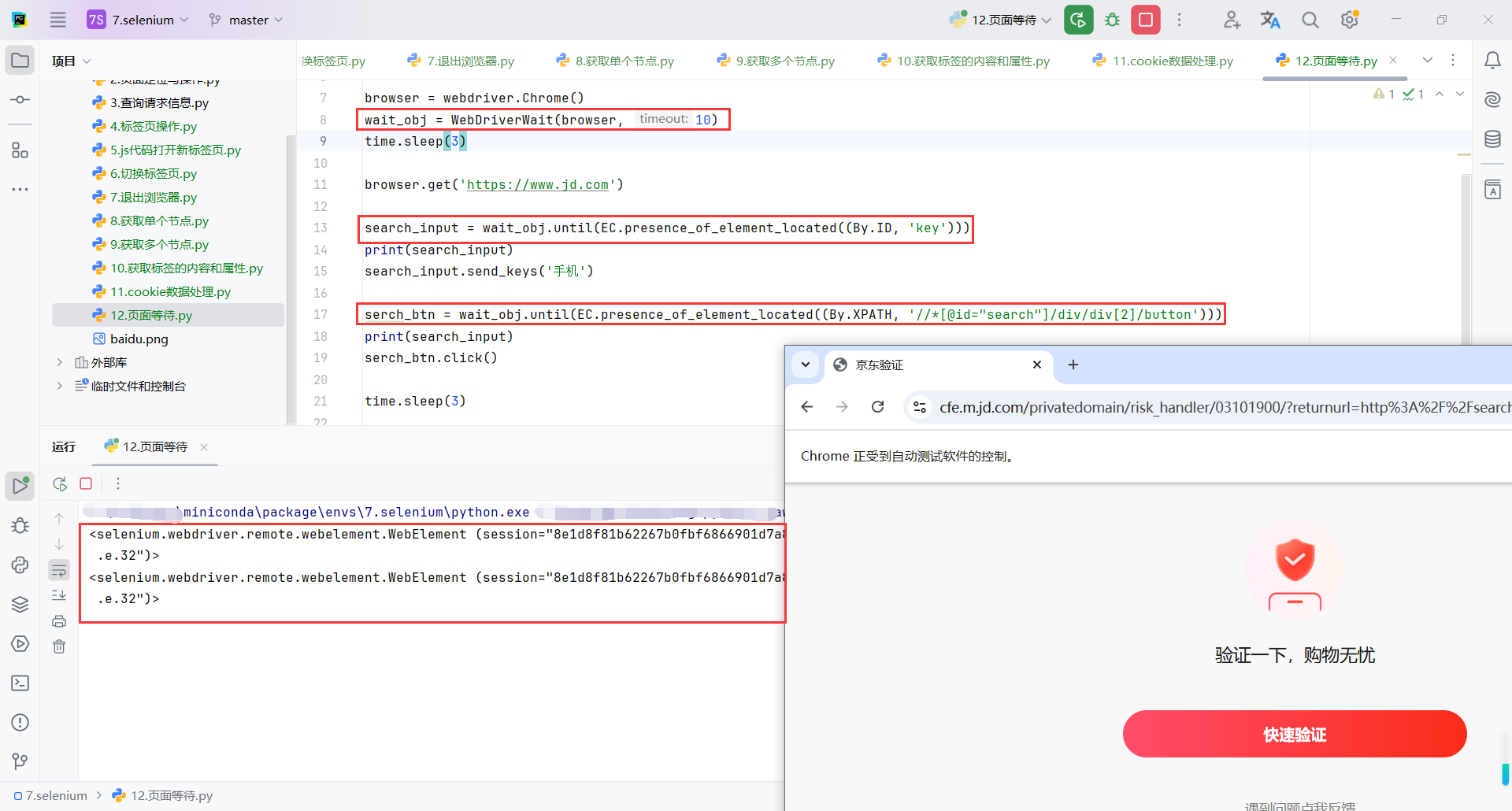This screenshot has width=1512, height=811.
Task: Switch to the 8.获取单个节点.py editor tab
Action: click(615, 61)
